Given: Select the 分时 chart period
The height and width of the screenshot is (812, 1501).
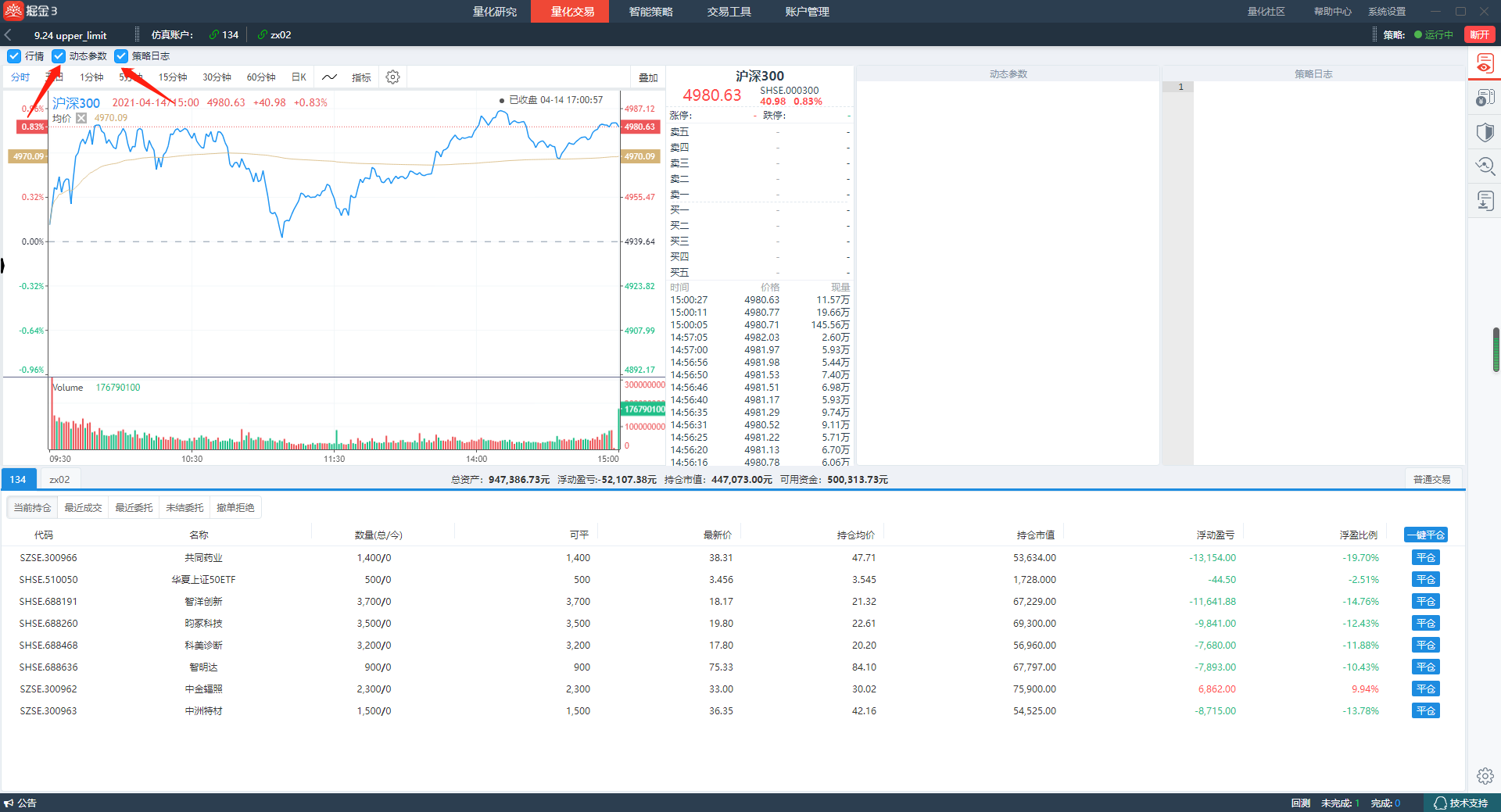Looking at the screenshot, I should coord(20,77).
